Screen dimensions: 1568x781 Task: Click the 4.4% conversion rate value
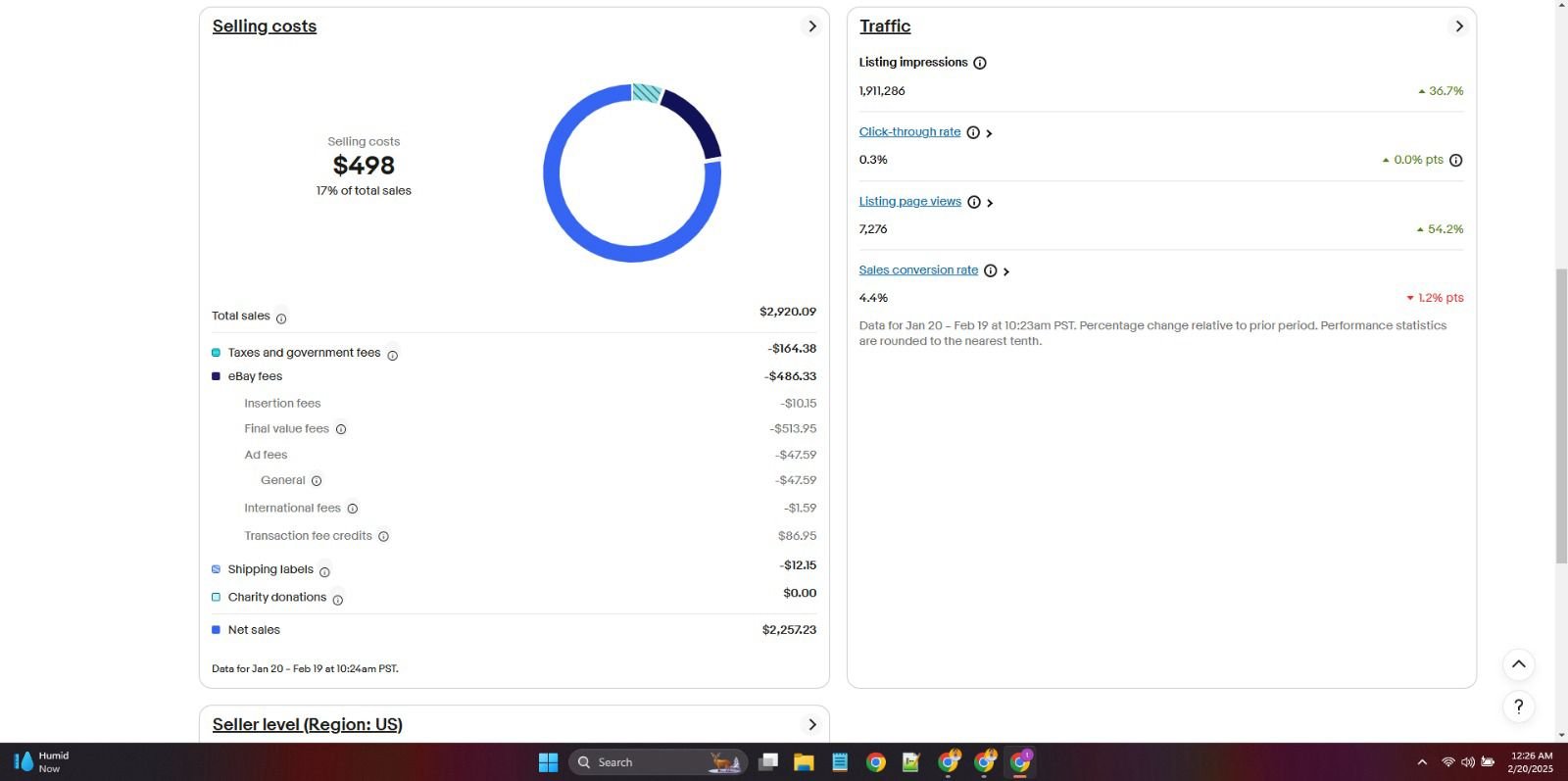click(873, 298)
